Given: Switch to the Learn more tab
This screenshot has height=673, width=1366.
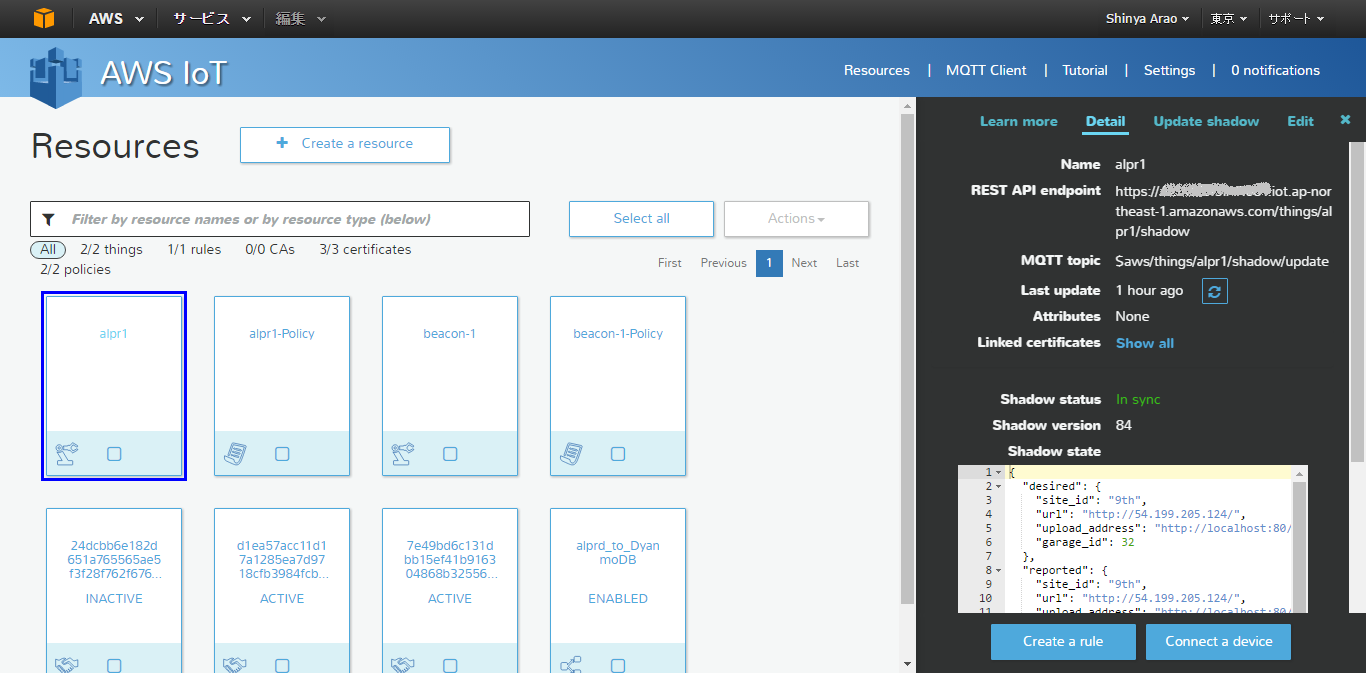Looking at the screenshot, I should [1018, 121].
